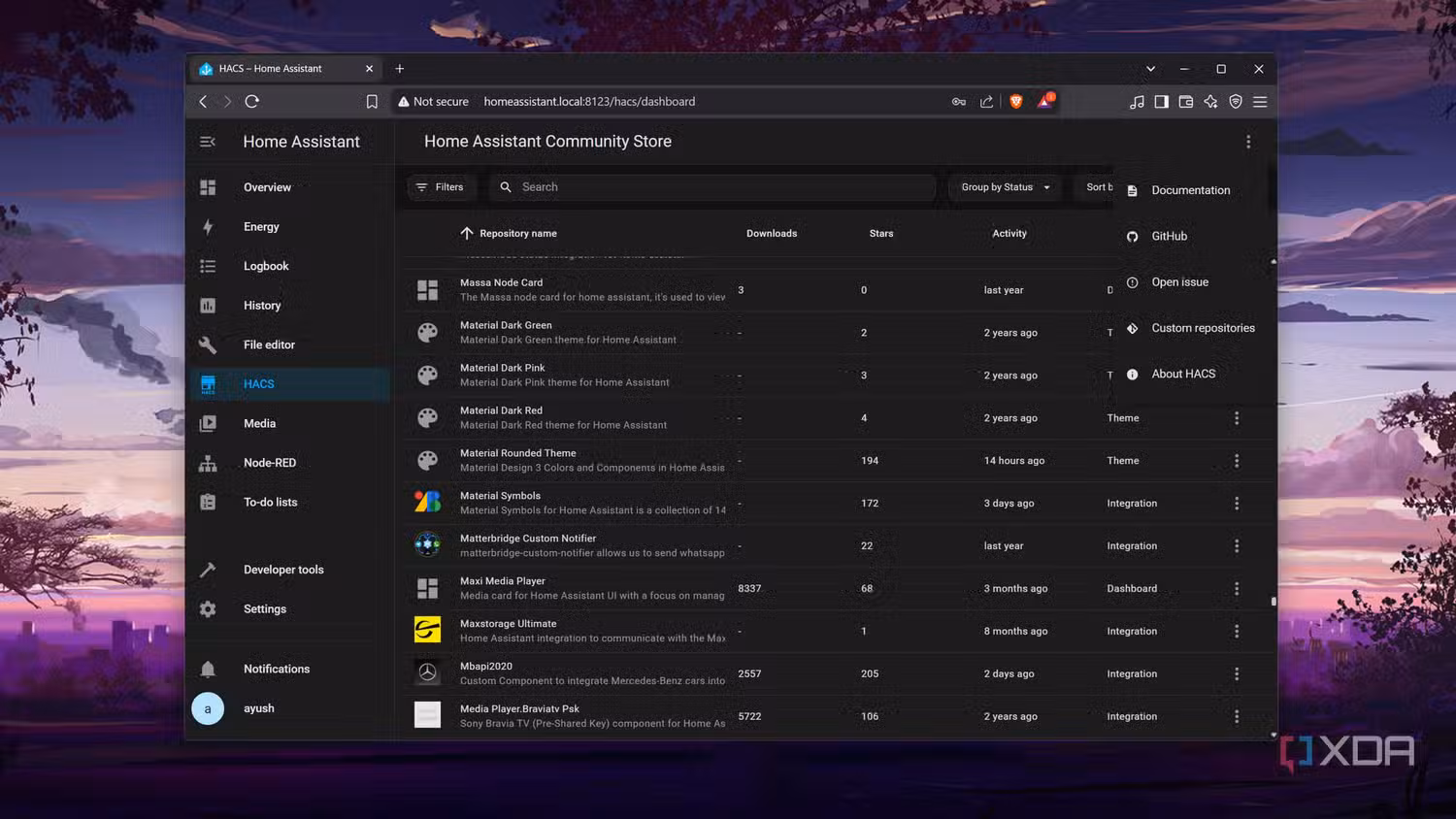1456x819 pixels.
Task: Open the Filters button
Action: point(441,187)
